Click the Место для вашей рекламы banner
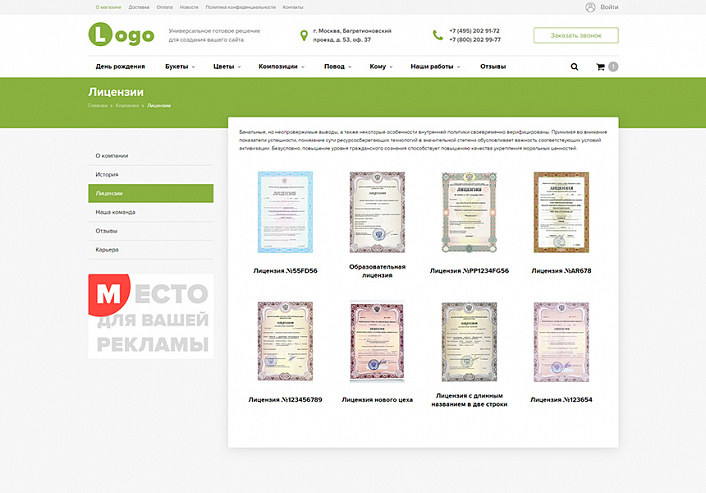 pos(151,316)
